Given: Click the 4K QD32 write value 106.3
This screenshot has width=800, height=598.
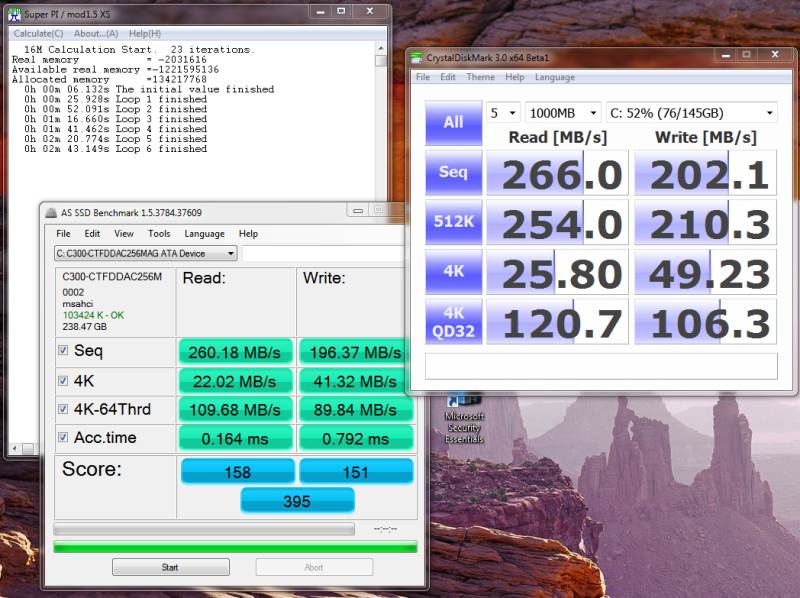Looking at the screenshot, I should [x=706, y=321].
